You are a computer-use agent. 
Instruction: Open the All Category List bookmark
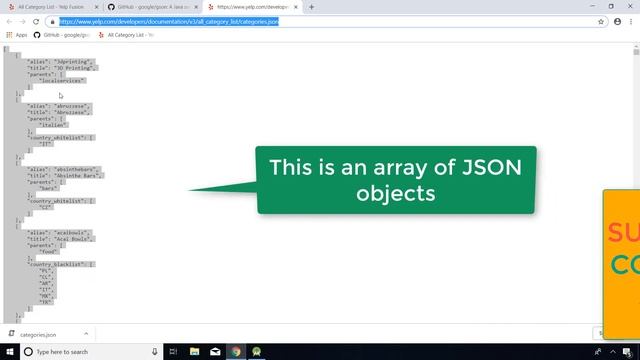126,35
